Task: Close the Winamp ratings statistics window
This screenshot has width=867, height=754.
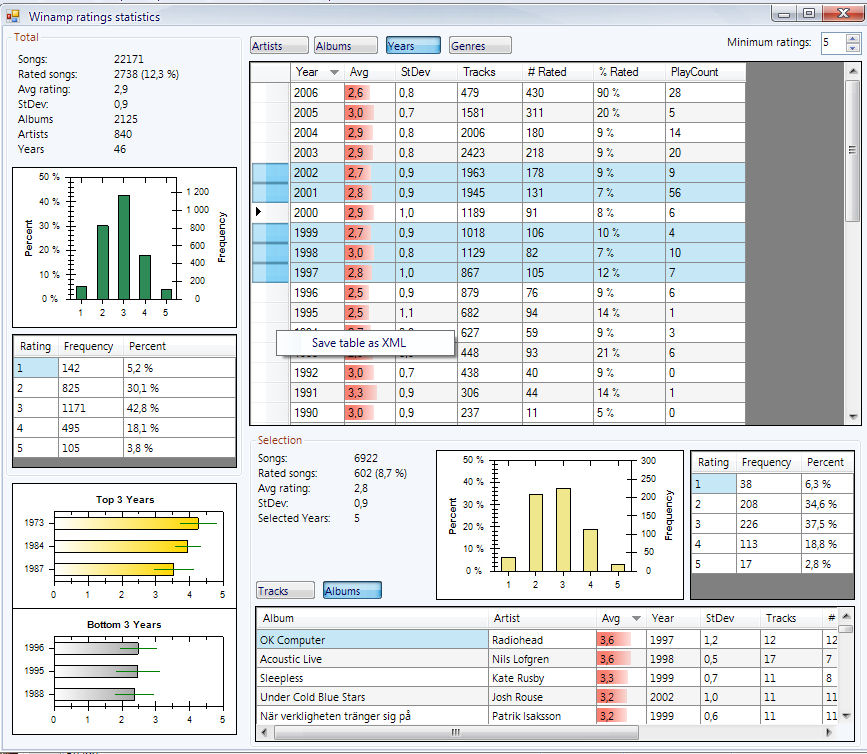Action: click(x=843, y=14)
